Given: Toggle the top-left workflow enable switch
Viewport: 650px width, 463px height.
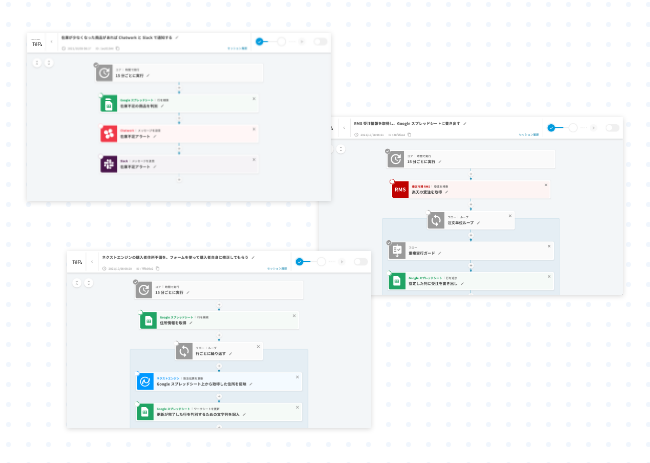Looking at the screenshot, I should click(320, 42).
